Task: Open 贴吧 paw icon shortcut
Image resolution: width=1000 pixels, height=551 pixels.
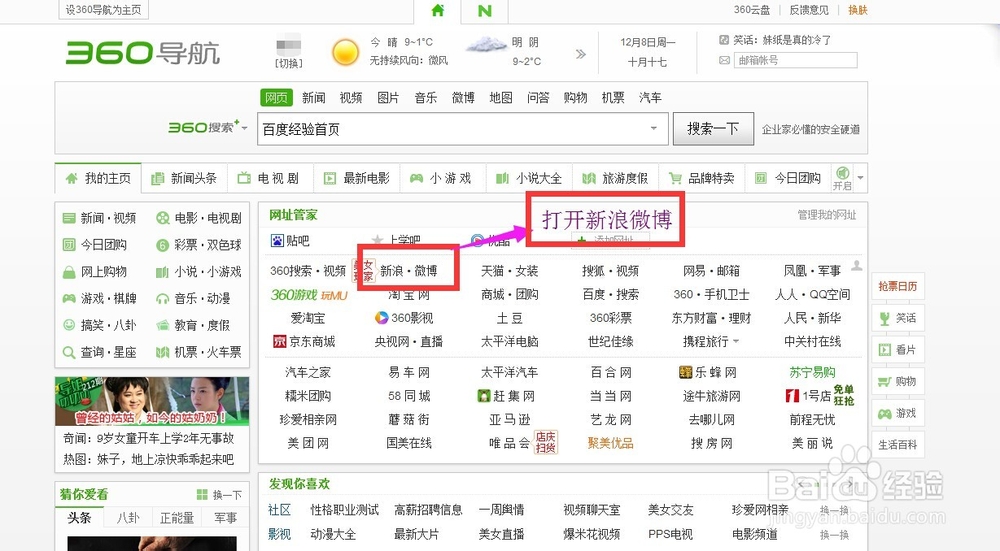Action: [277, 240]
